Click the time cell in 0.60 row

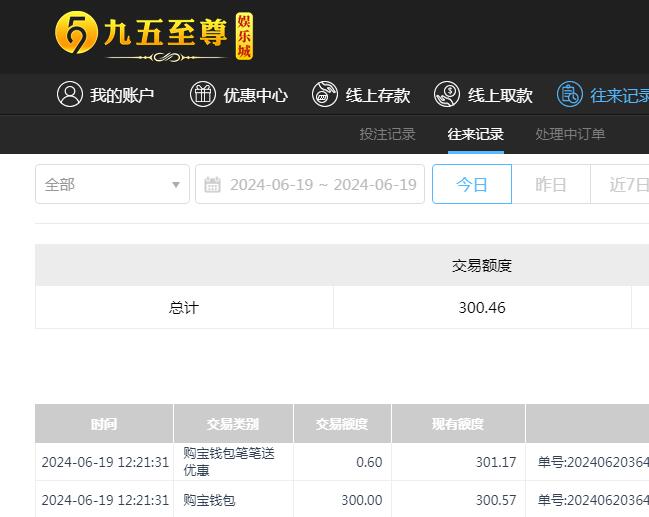[x=105, y=462]
